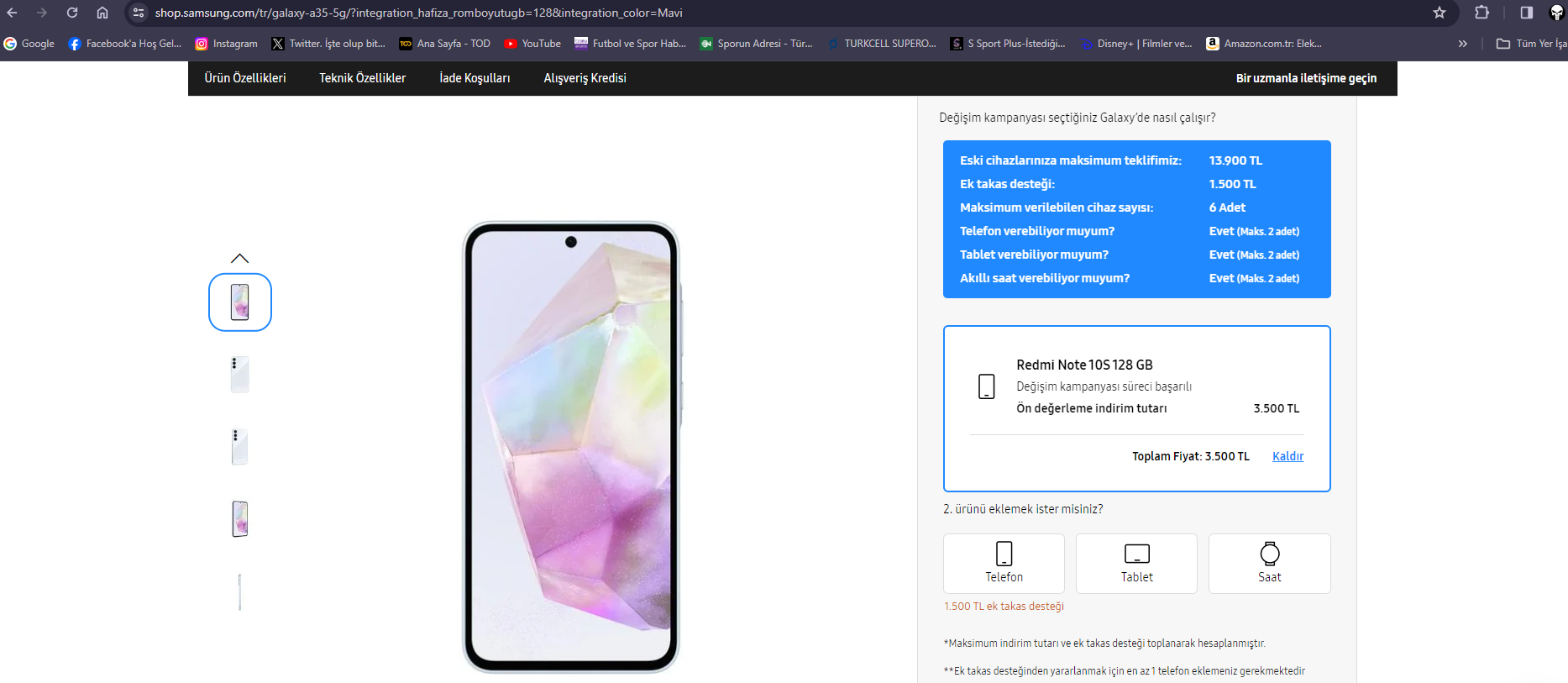1568x683 pixels.
Task: Click 'Telefon verebiliyor muyum?' text
Action: 1037,231
